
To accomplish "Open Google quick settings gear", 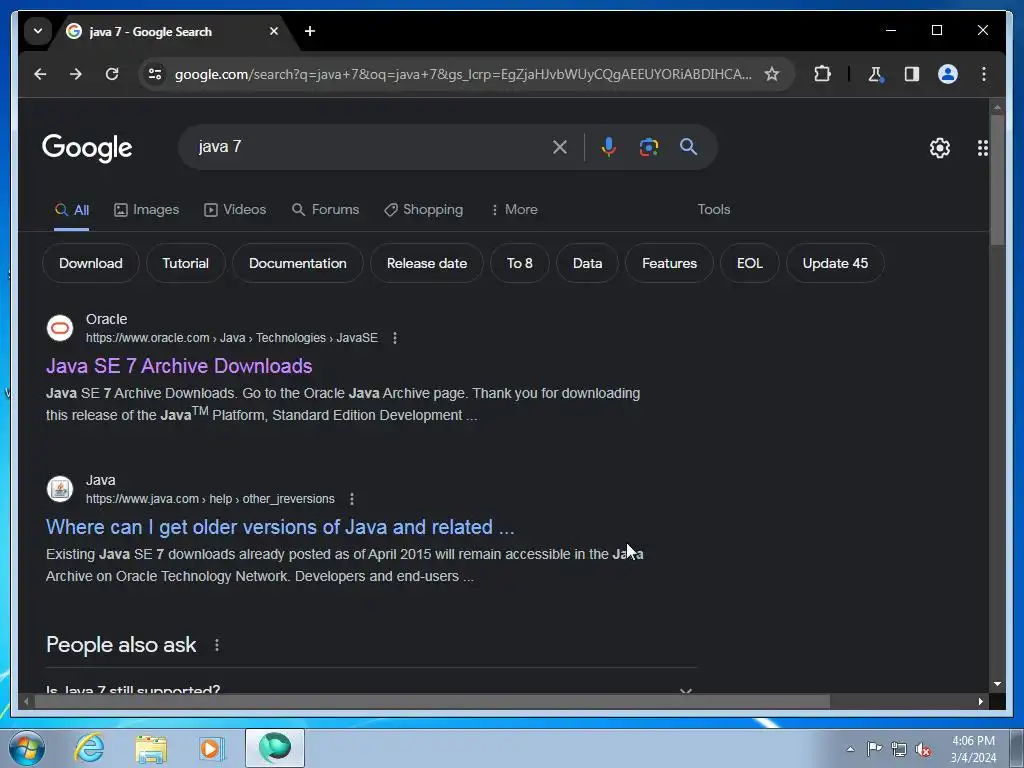I will [940, 148].
